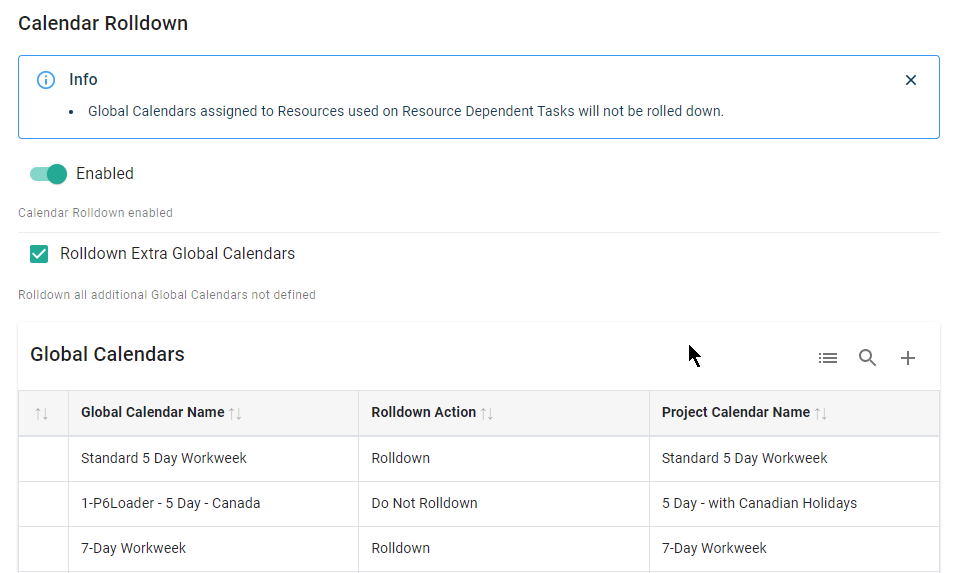Click the search magnifier icon in Global Calendars

pyautogui.click(x=867, y=358)
